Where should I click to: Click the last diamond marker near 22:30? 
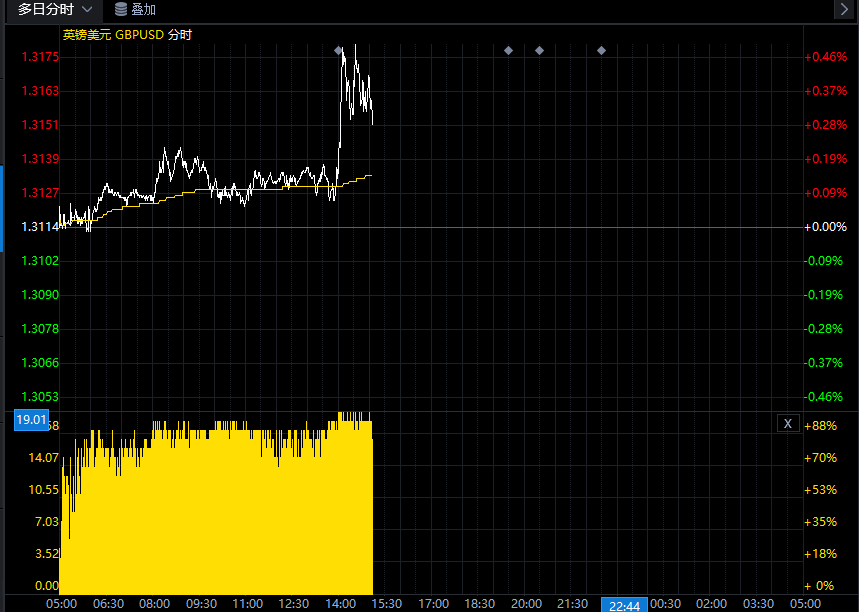click(x=601, y=50)
